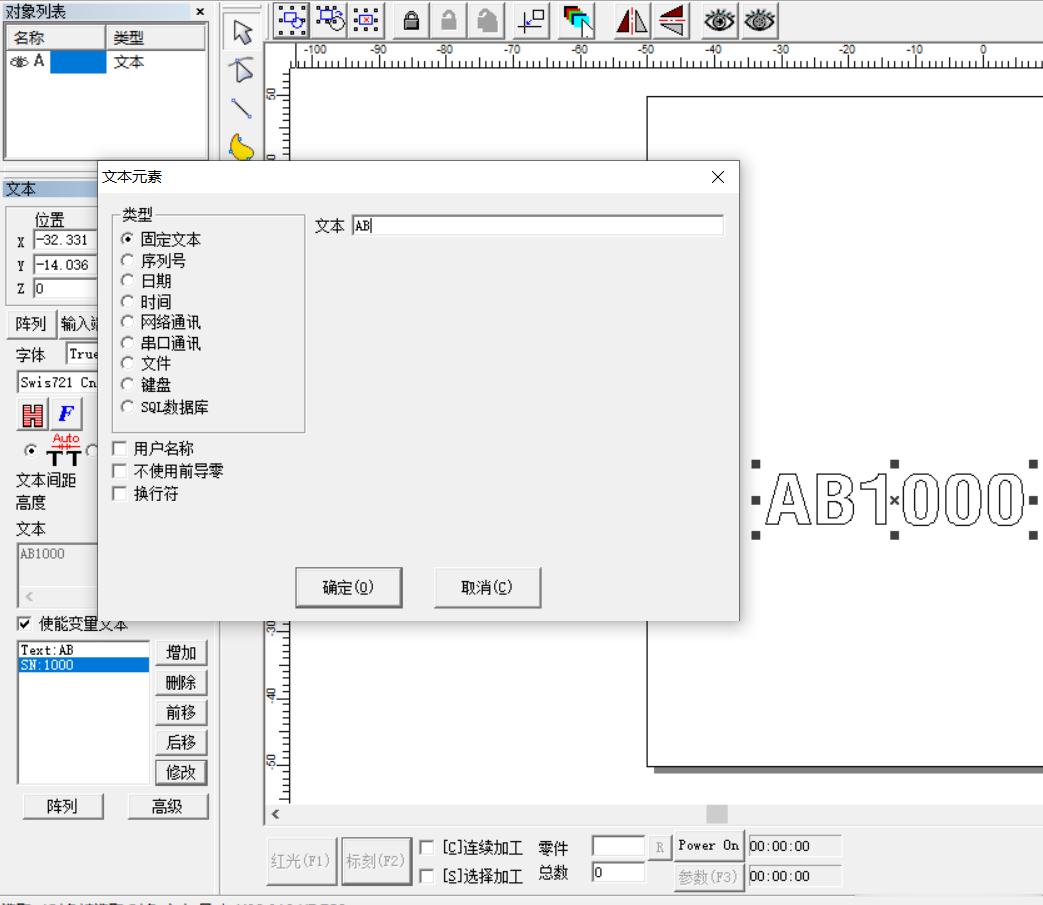Mirror object vertically
The height and width of the screenshot is (905, 1043).
click(x=672, y=21)
